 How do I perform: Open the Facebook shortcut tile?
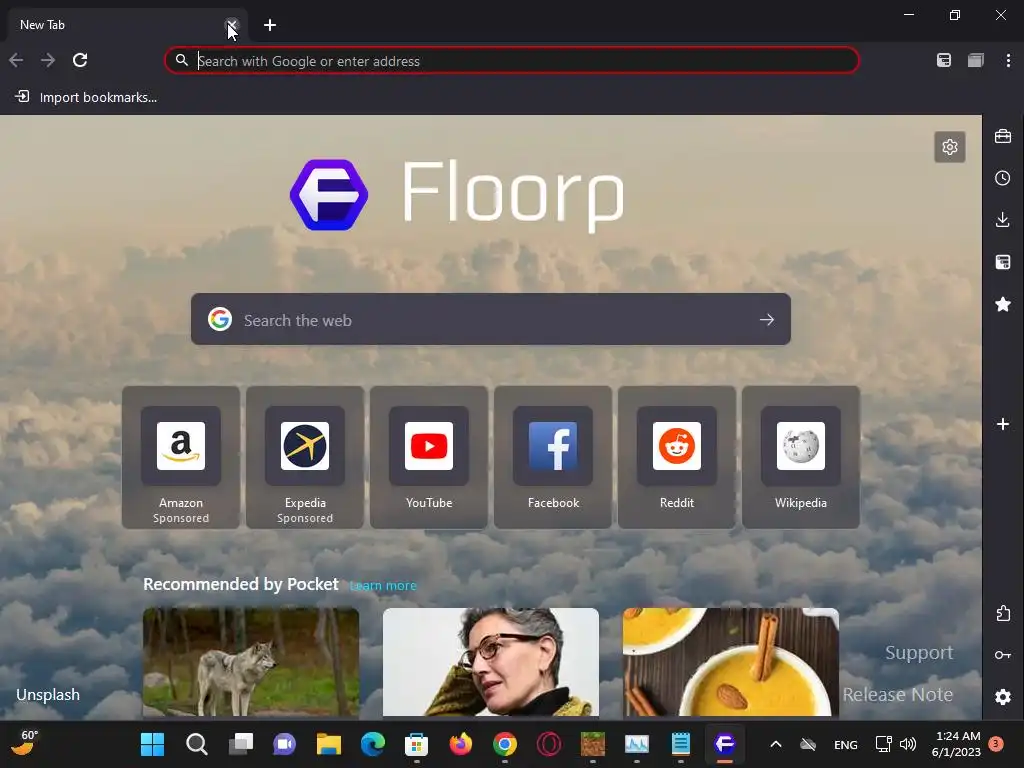(x=553, y=457)
